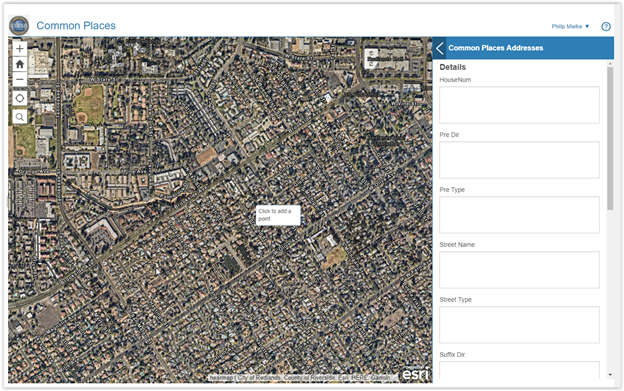The image size is (624, 391).
Task: Open the map search tool
Action: pyautogui.click(x=20, y=117)
